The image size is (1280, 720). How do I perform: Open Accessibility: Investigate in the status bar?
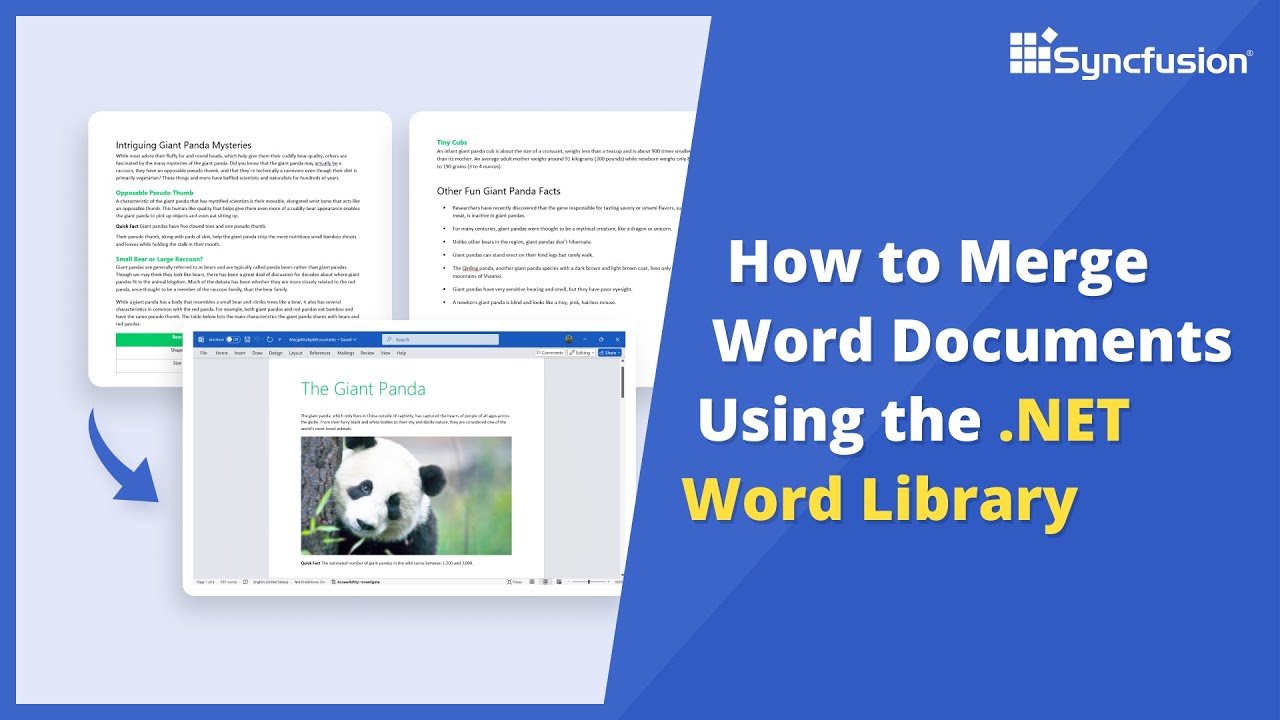[x=358, y=581]
